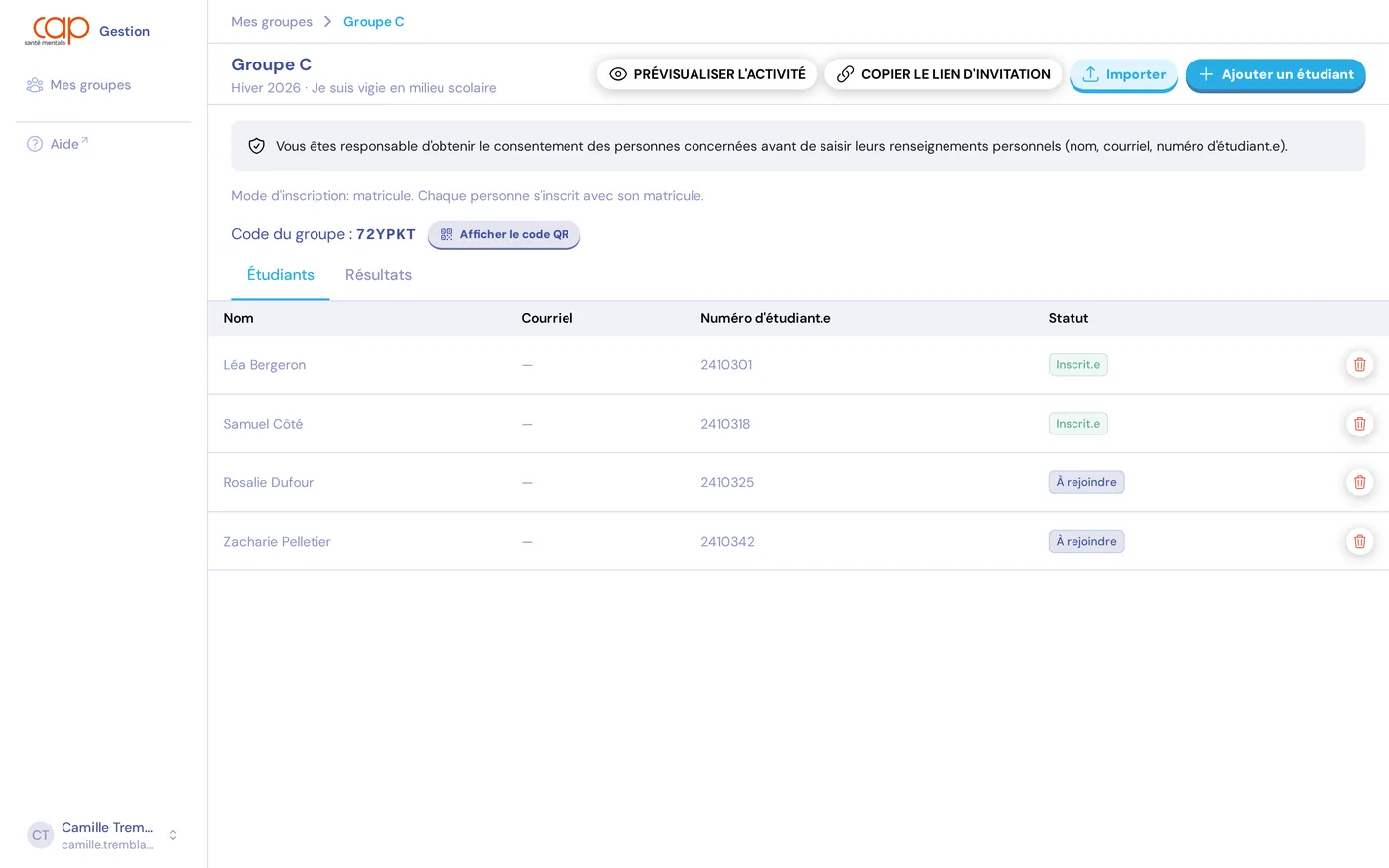Click Inscrit.e status badge for Samuel Côté
This screenshot has width=1389, height=868.
click(x=1078, y=424)
